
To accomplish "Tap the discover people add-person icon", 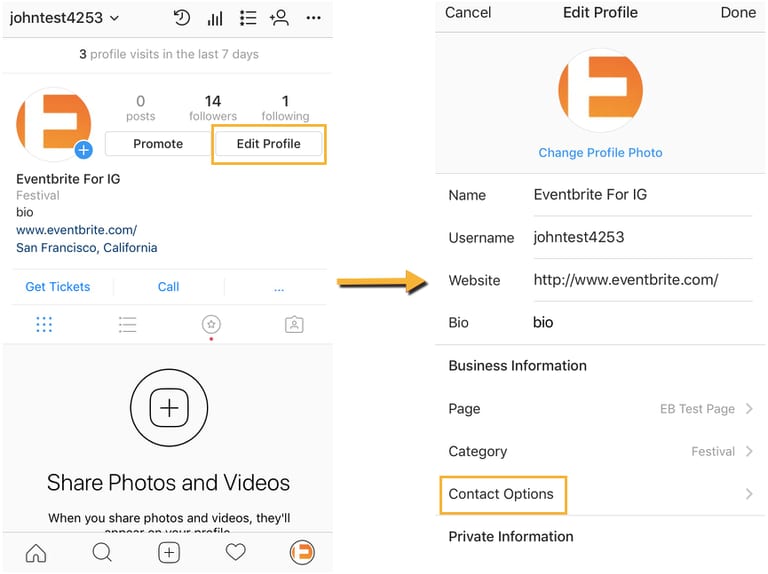I will tap(279, 18).
